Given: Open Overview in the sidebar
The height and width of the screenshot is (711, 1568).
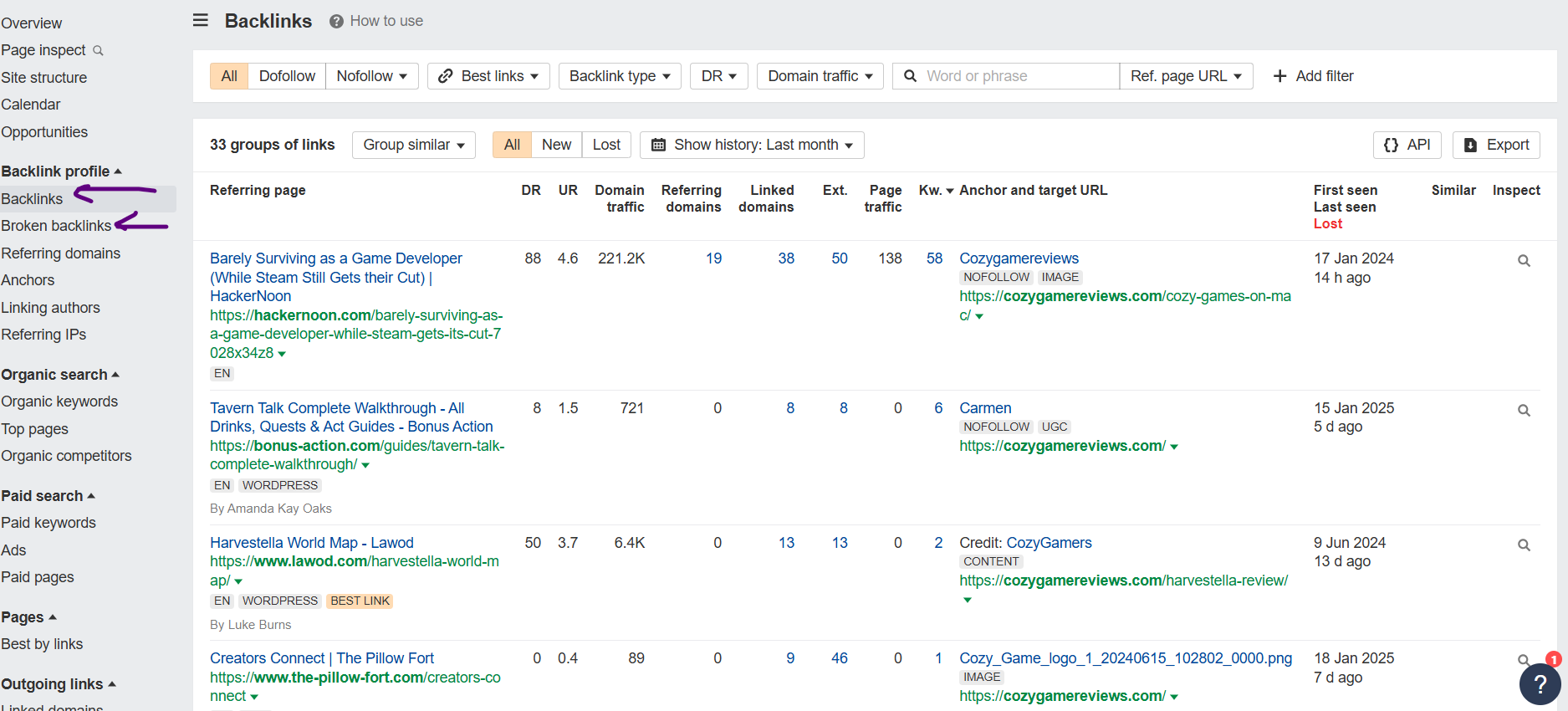Looking at the screenshot, I should [x=32, y=23].
